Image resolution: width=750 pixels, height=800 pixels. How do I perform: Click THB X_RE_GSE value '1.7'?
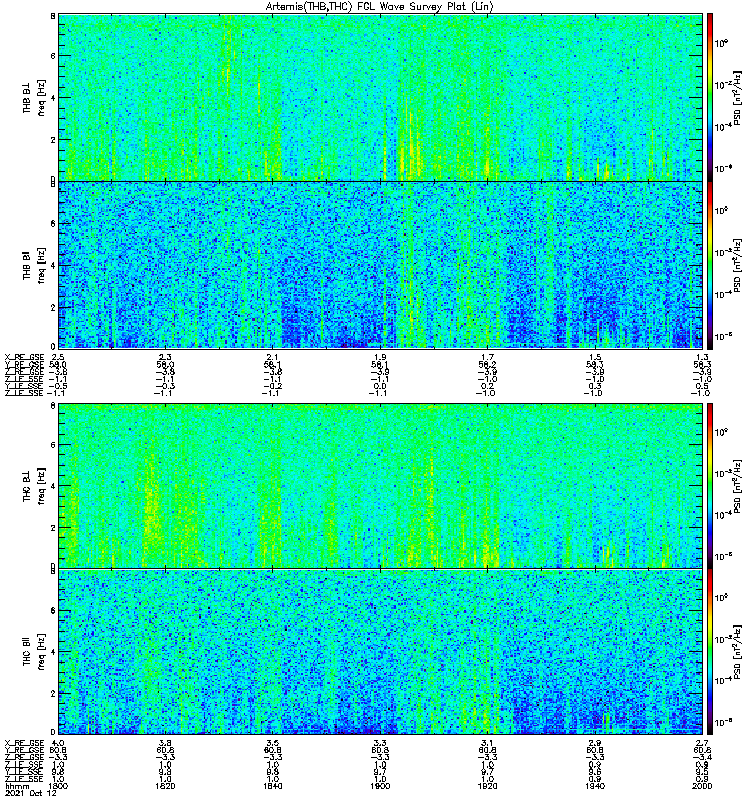487,357
